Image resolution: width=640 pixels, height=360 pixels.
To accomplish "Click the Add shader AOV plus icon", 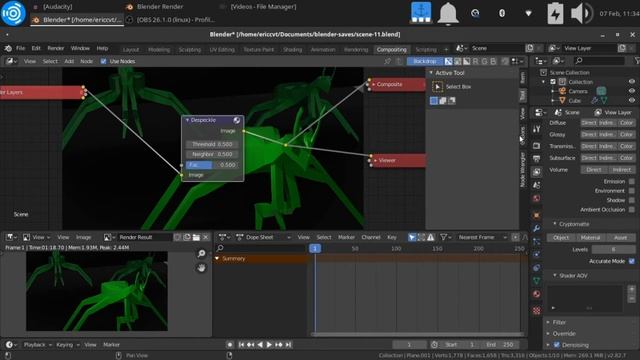I will 631,289.
